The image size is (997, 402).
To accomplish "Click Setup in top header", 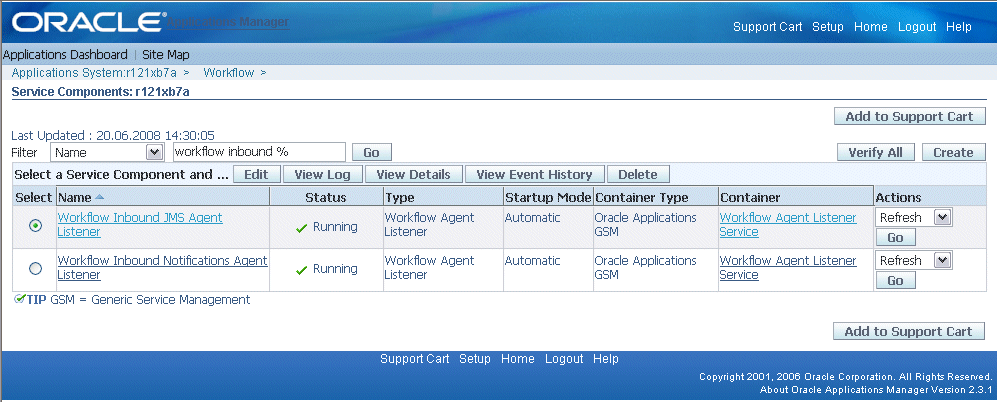I will point(828,27).
